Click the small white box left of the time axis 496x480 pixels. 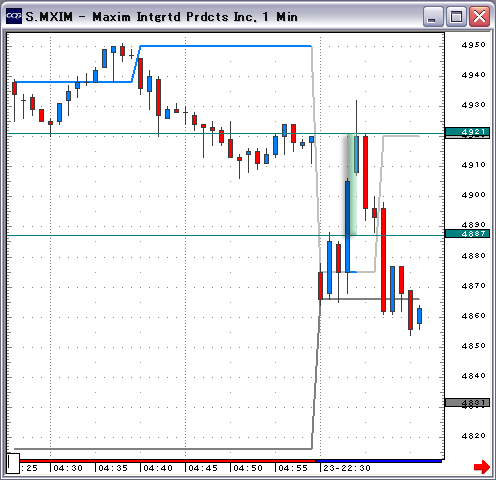(13, 463)
